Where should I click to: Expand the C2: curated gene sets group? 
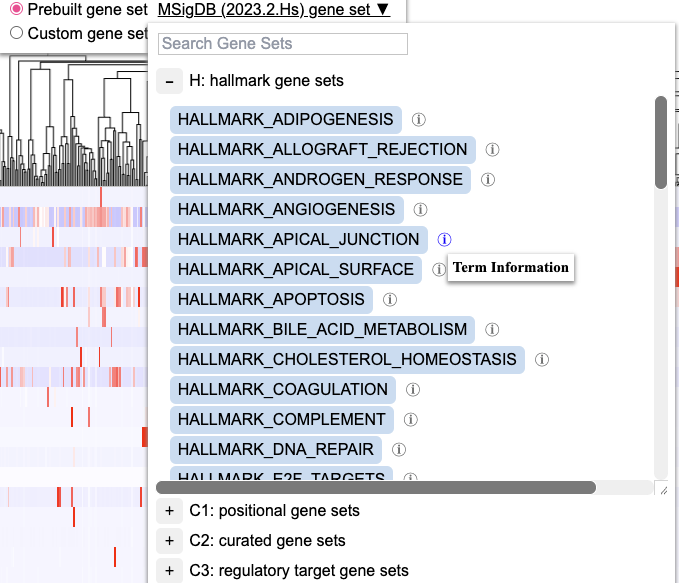169,541
